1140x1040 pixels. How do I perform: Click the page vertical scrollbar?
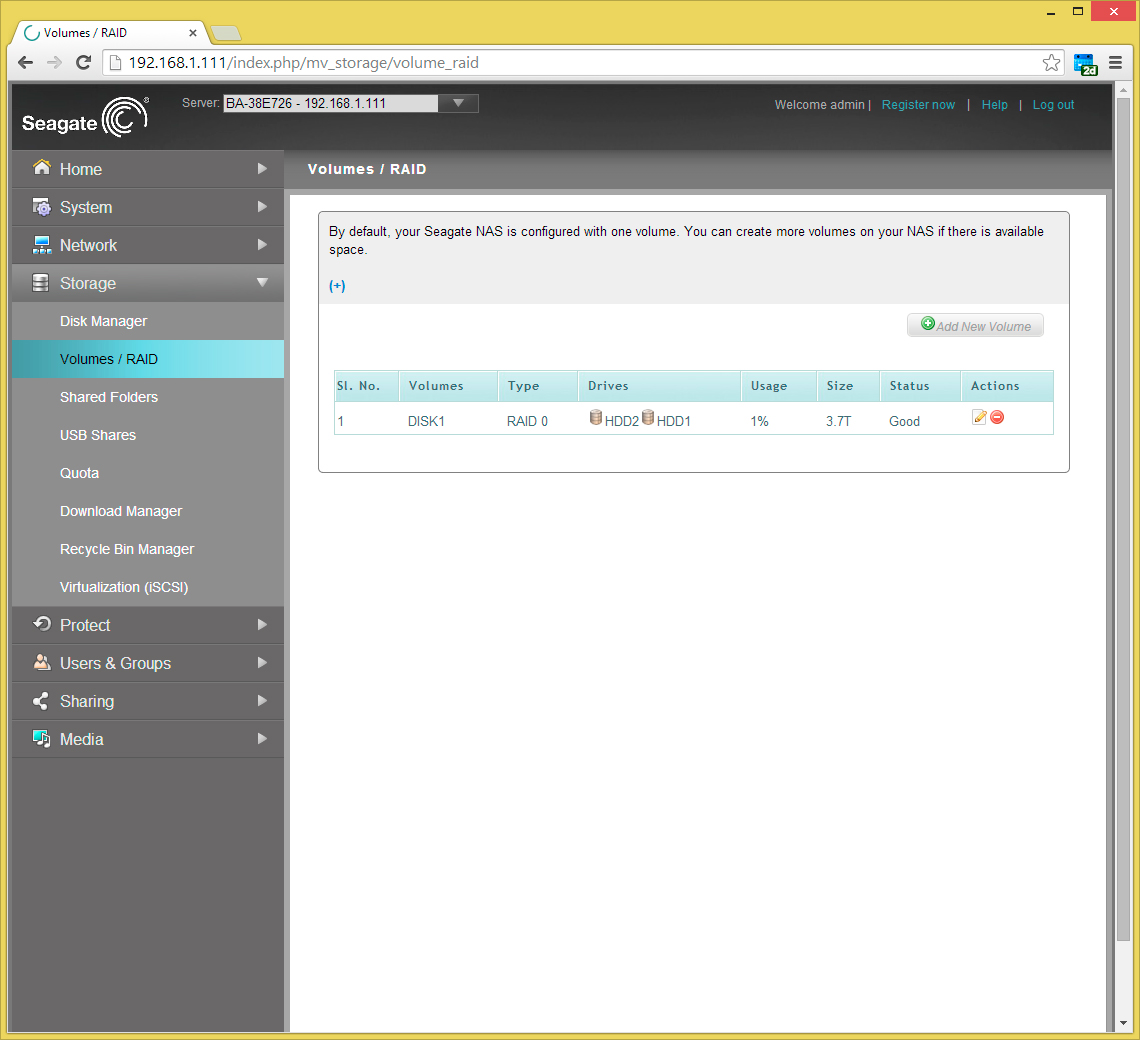pyautogui.click(x=1123, y=518)
